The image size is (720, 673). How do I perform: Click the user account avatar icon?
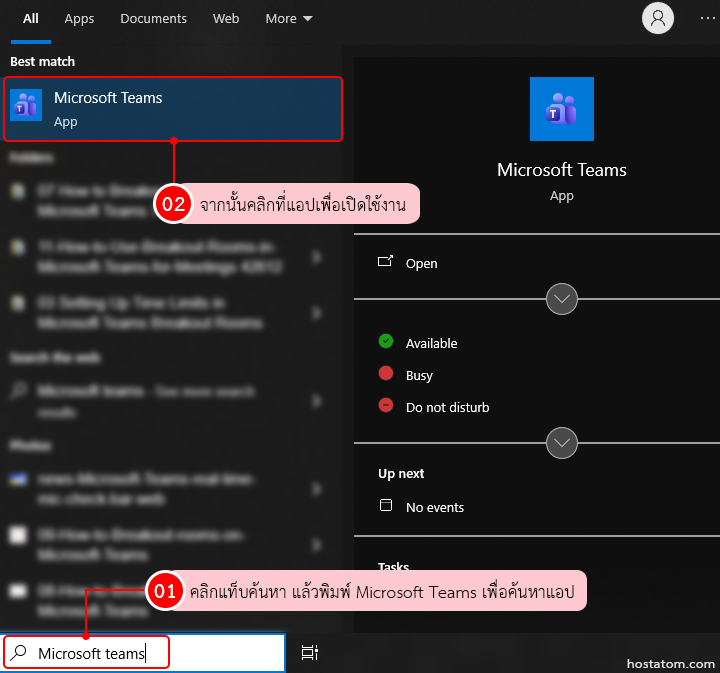[x=658, y=18]
